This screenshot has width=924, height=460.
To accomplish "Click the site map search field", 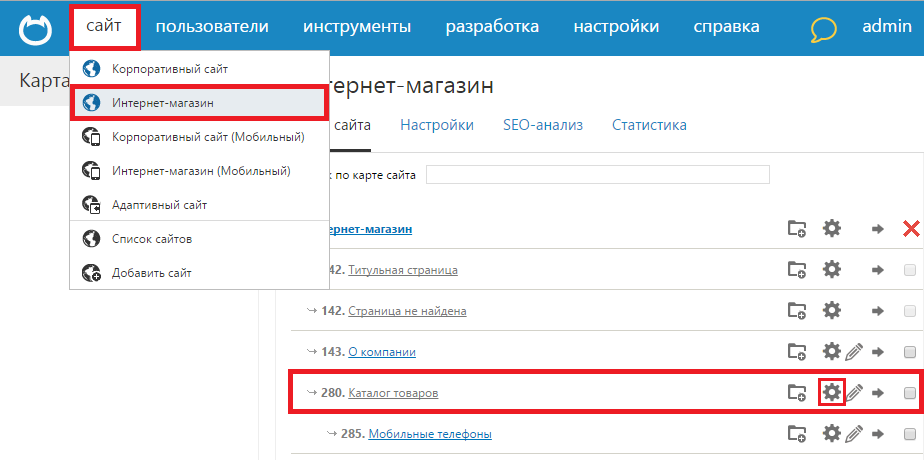I will [597, 175].
